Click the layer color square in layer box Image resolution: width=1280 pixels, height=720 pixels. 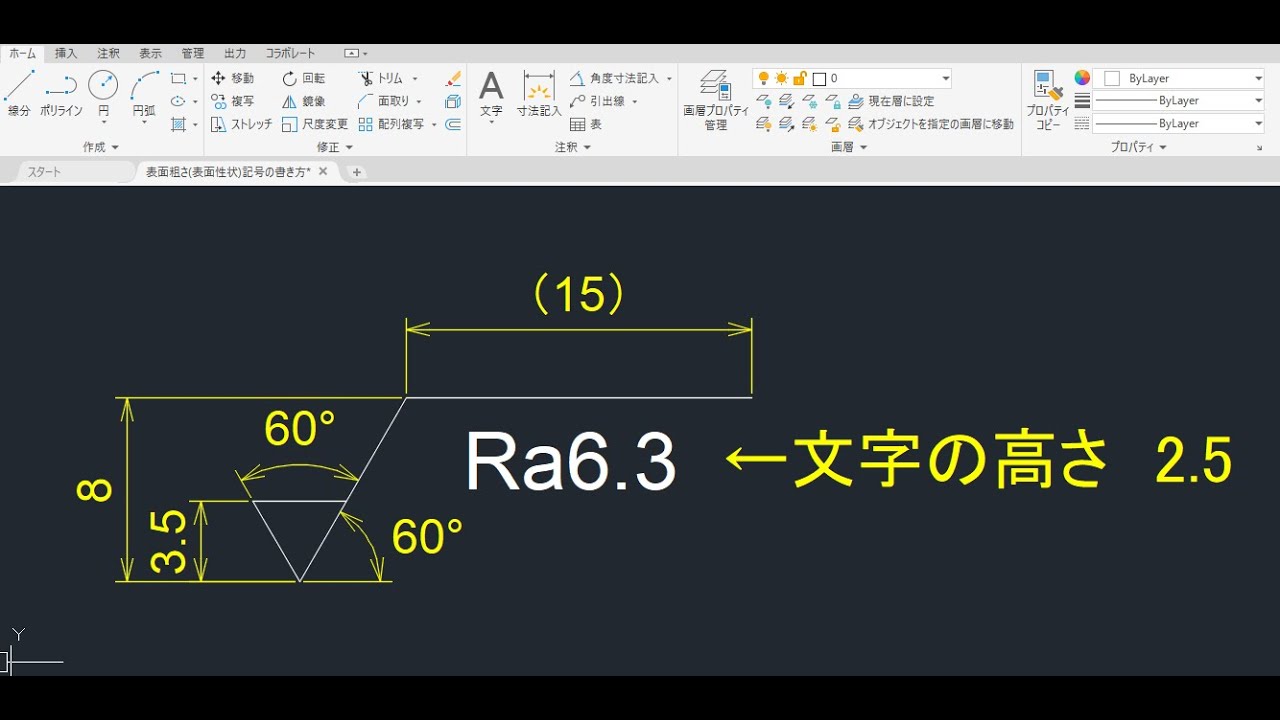819,78
